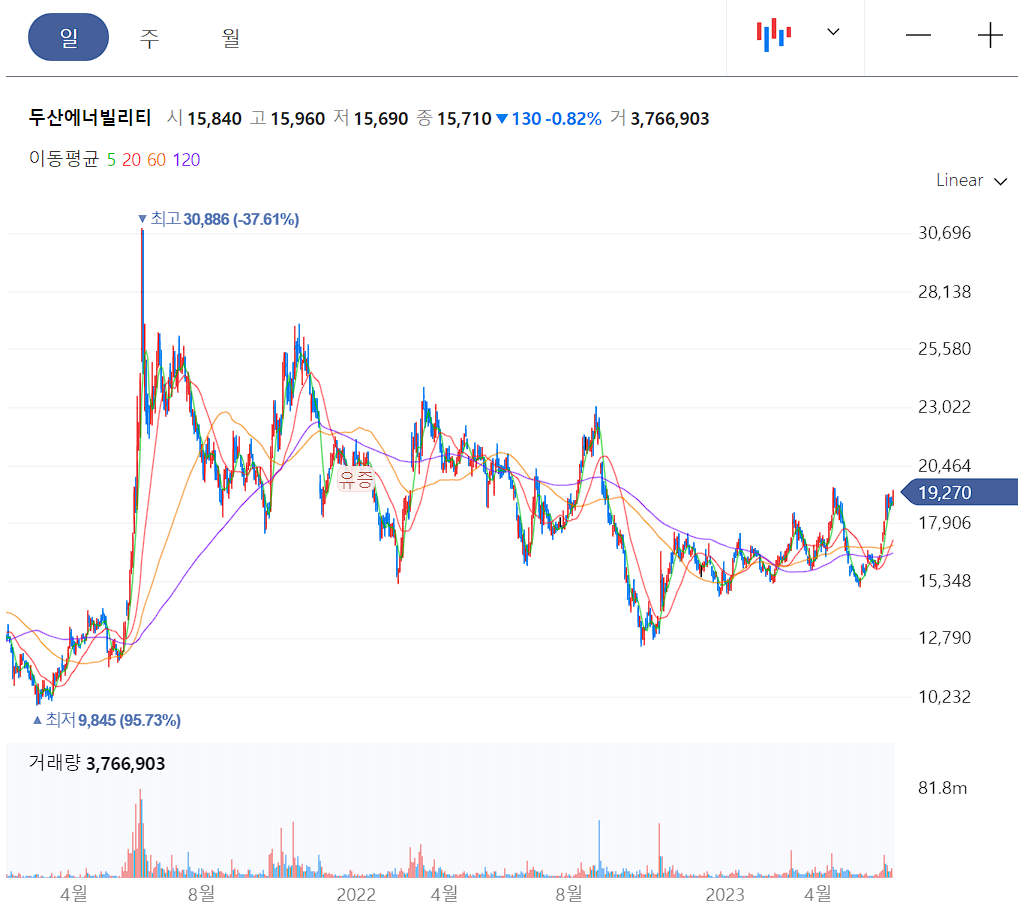Open the Linear scale dropdown
This screenshot has height=919, width=1018.
click(971, 180)
